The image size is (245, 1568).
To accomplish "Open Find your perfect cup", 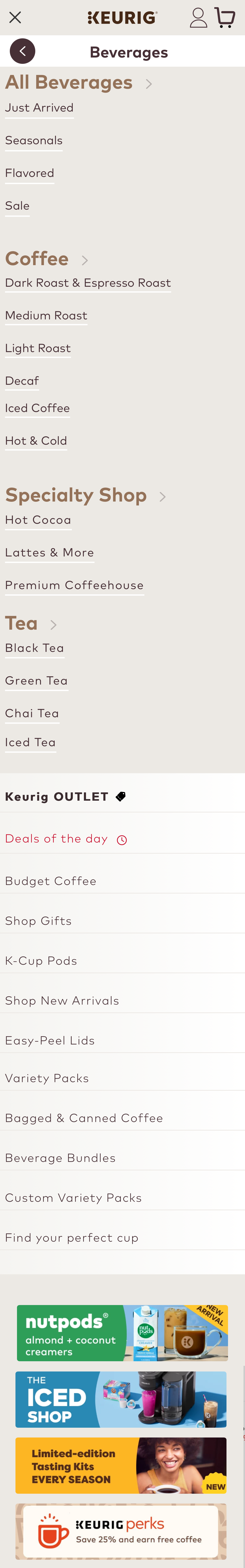I will (72, 1237).
